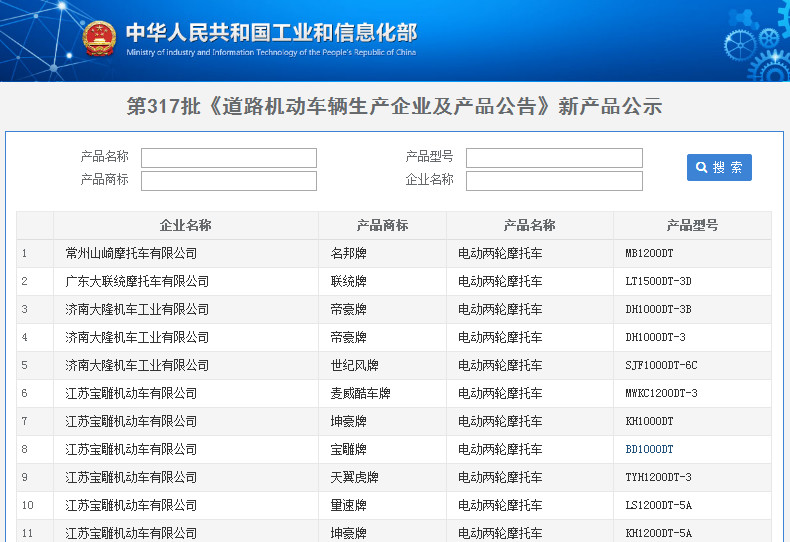Viewport: 790px width, 542px height.
Task: Select row 2 company 广东大联统摩托车有限公司
Action: [137, 282]
